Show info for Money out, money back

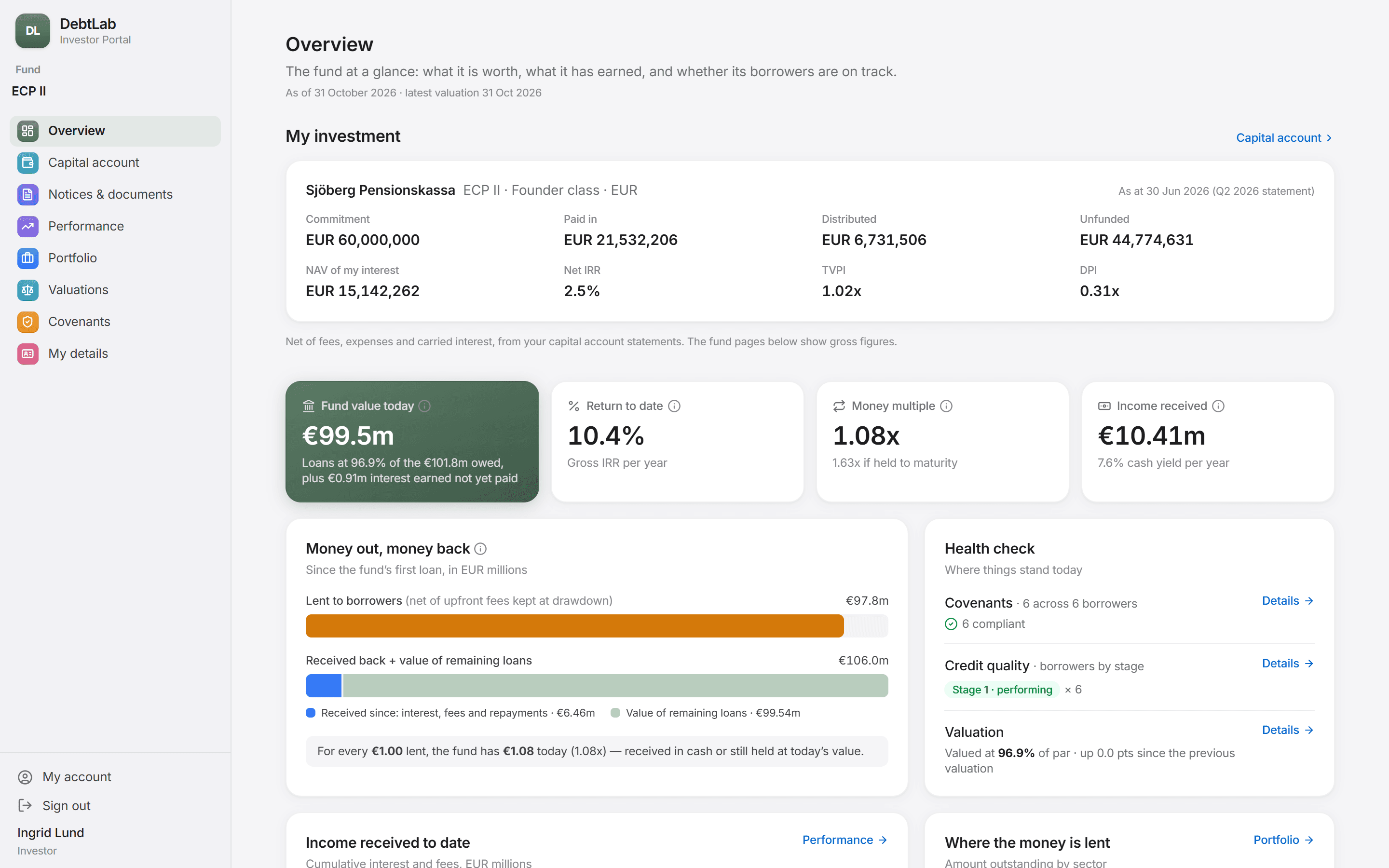pos(481,549)
